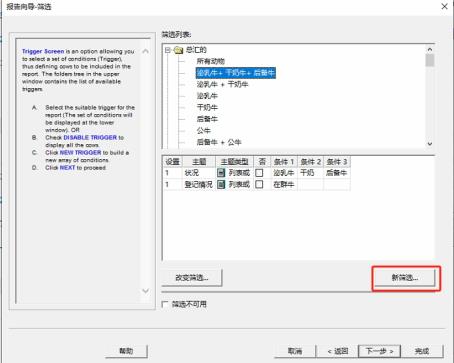Select 泌乳牛+ 干奶牛+ 后备牛 filter
454x363 pixels.
[x=236, y=73]
